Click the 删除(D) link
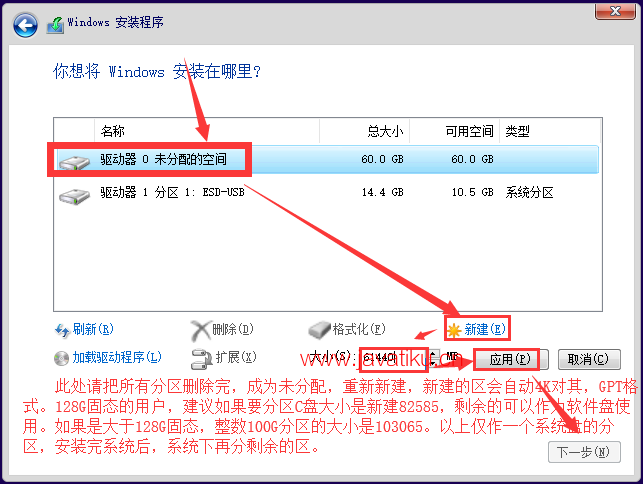Viewport: 643px width, 484px height. tap(233, 329)
